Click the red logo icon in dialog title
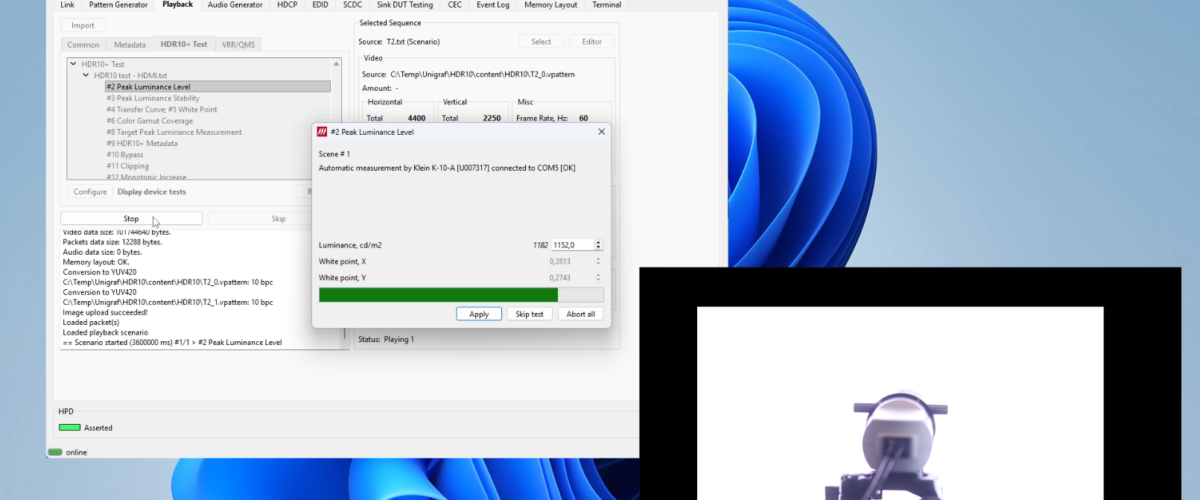The width and height of the screenshot is (1200, 500). click(322, 131)
